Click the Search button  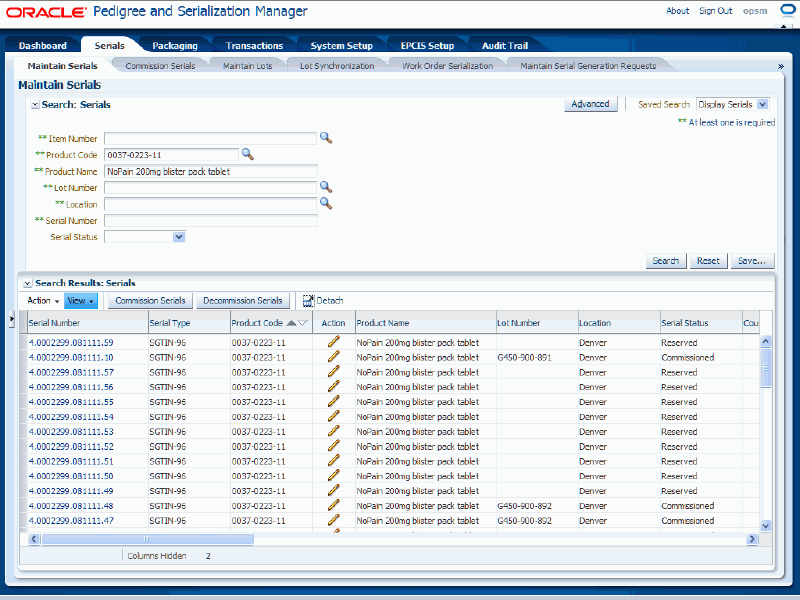pos(666,261)
